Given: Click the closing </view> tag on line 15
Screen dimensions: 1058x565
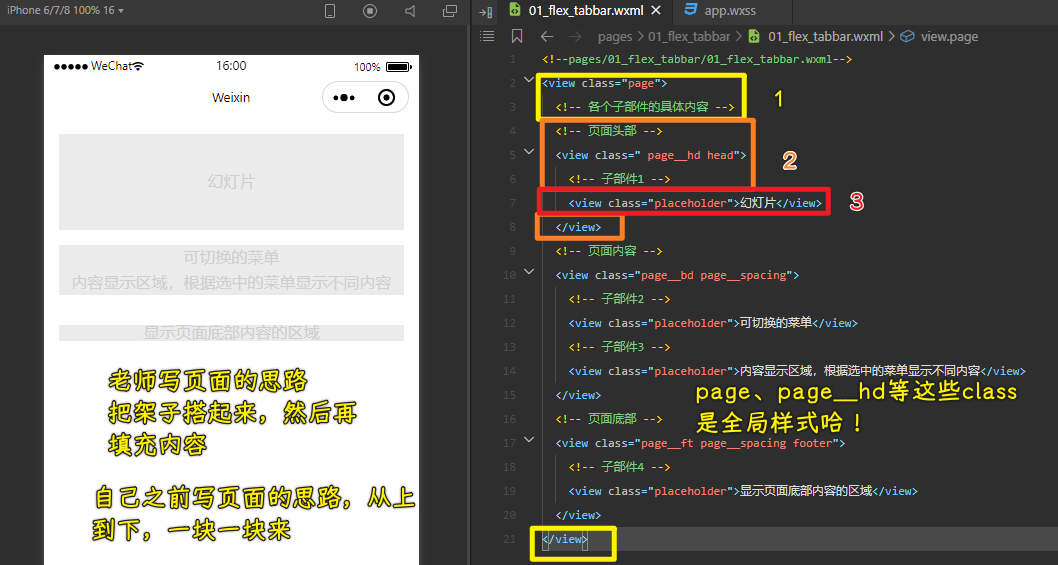Looking at the screenshot, I should pos(578,395).
